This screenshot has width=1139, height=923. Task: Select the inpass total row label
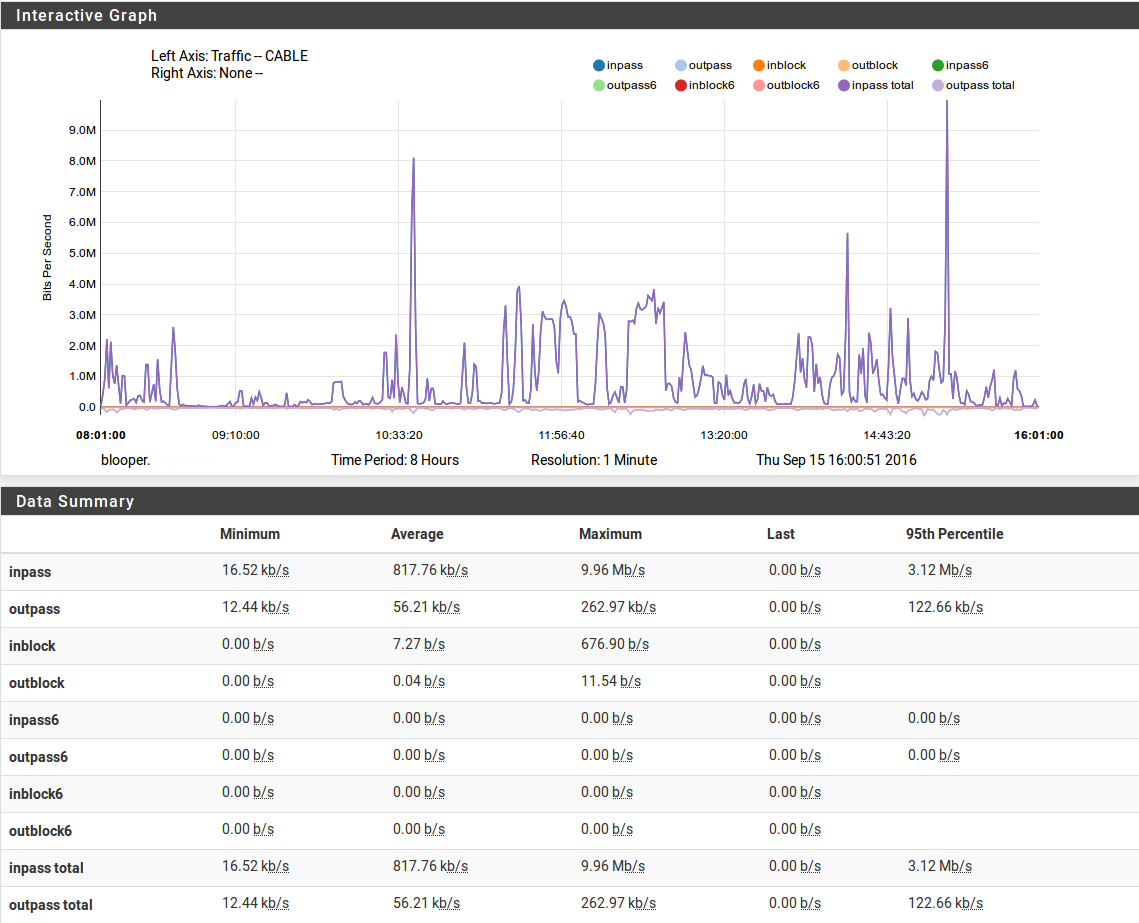coord(46,868)
